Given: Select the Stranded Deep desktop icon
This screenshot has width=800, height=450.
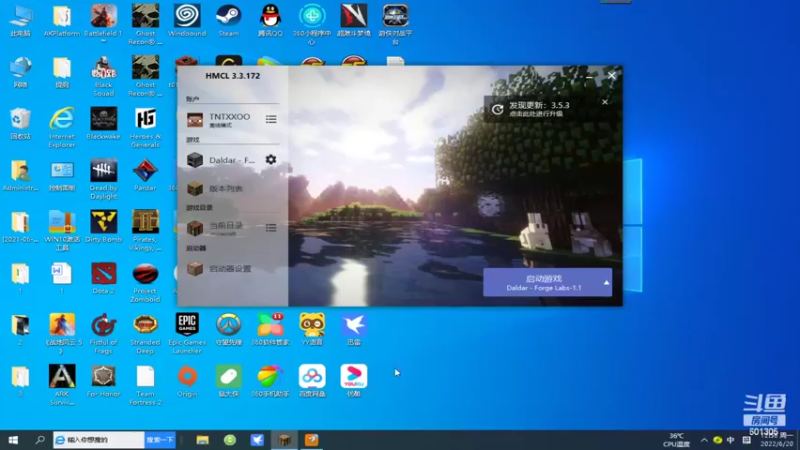Looking at the screenshot, I should [145, 334].
